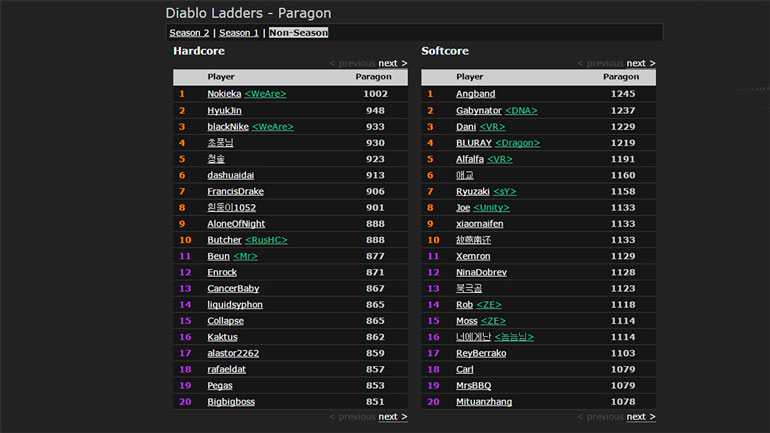Click Paragon value 1002 for Nokieka

pyautogui.click(x=375, y=94)
